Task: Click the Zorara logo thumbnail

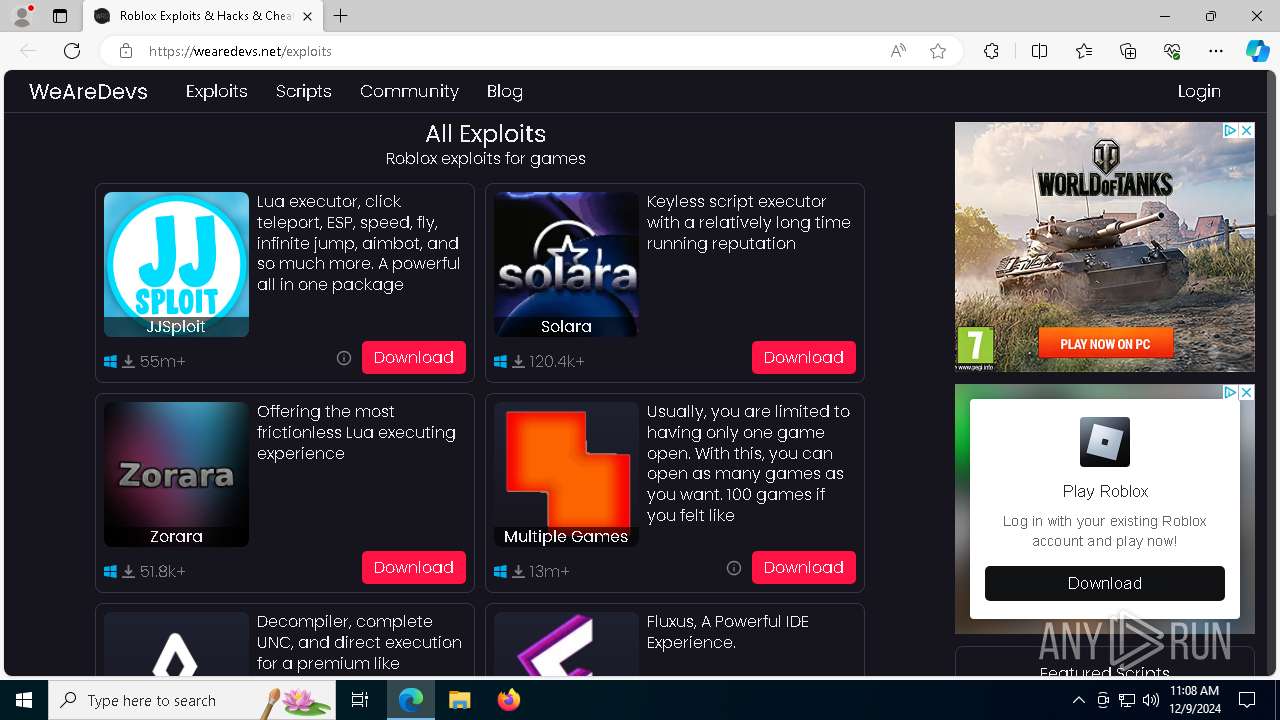Action: click(176, 474)
